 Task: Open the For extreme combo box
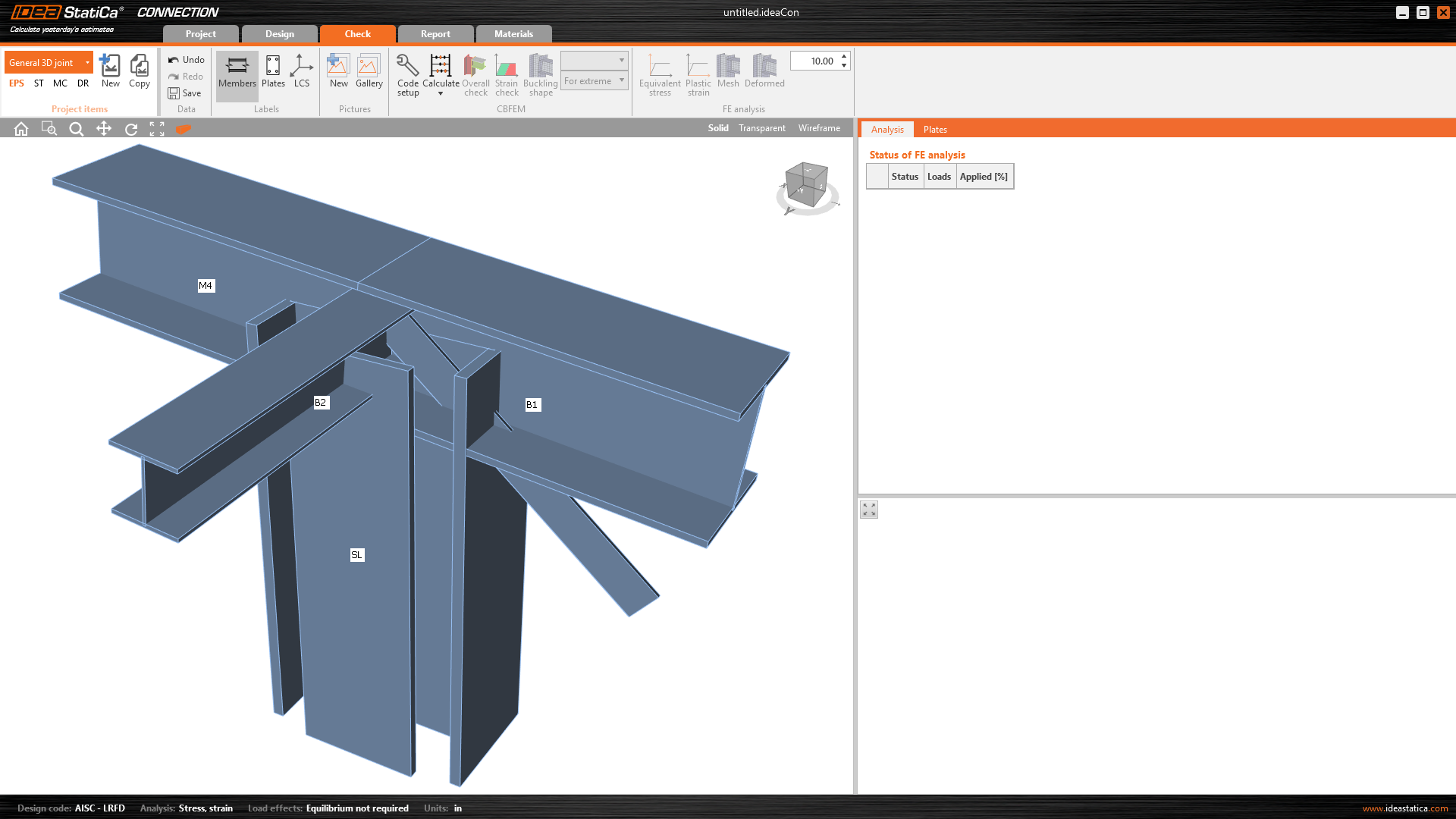click(595, 81)
